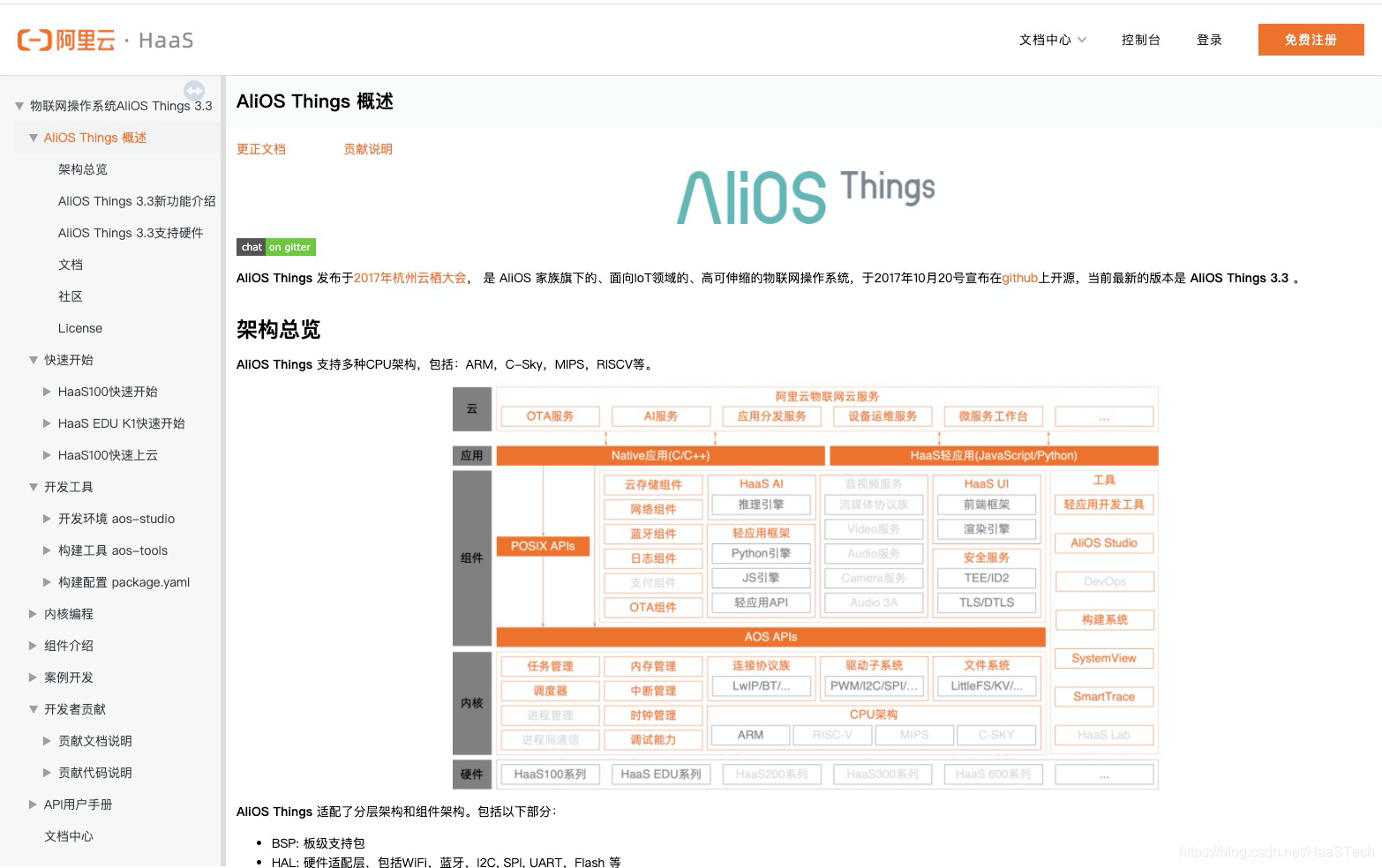
Task: Click the AliOS Things banner logo image
Action: click(x=806, y=196)
